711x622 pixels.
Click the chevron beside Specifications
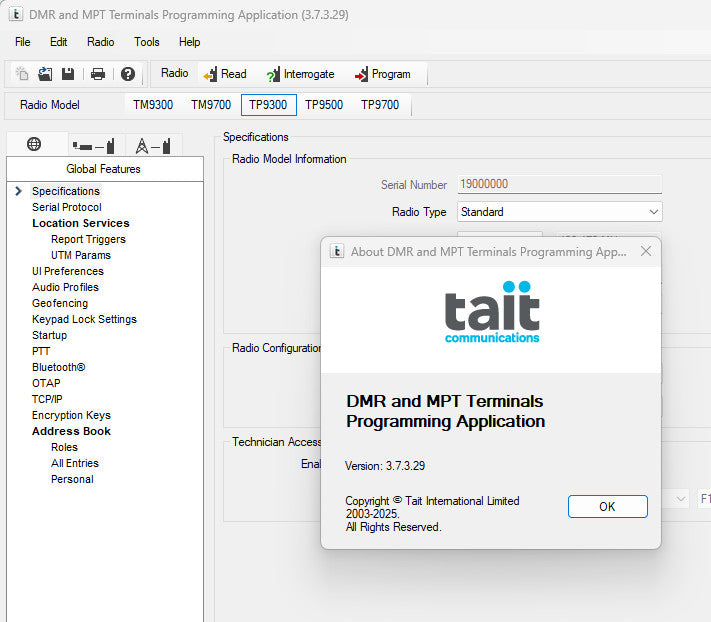(18, 191)
